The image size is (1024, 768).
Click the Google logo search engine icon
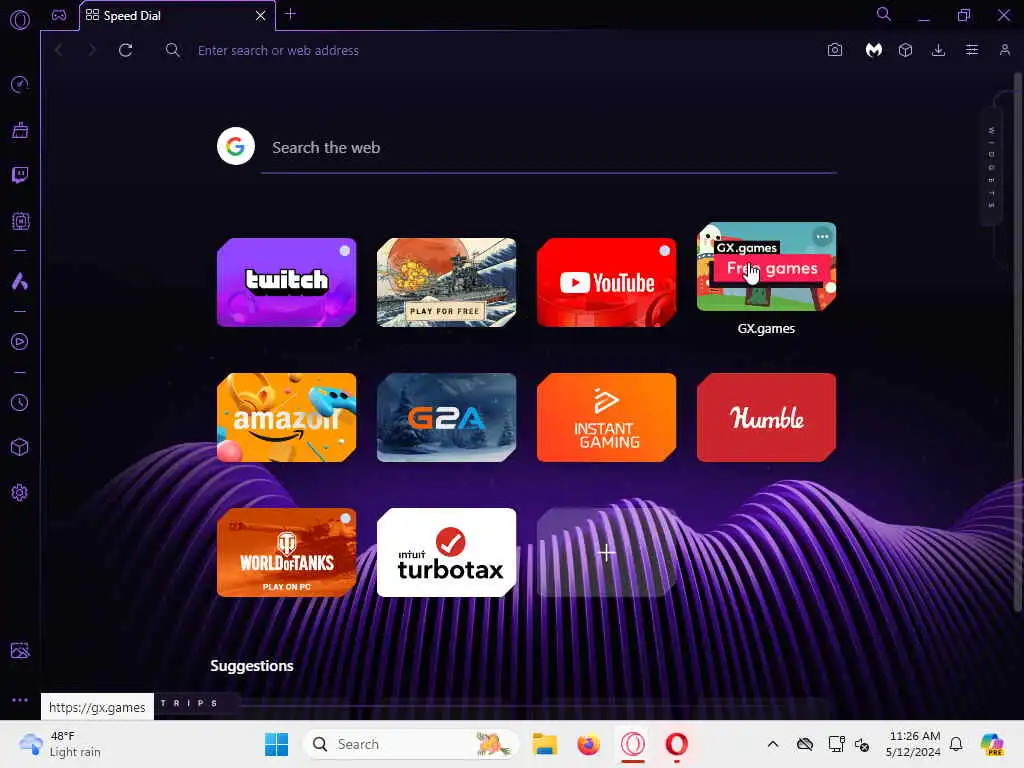[236, 146]
